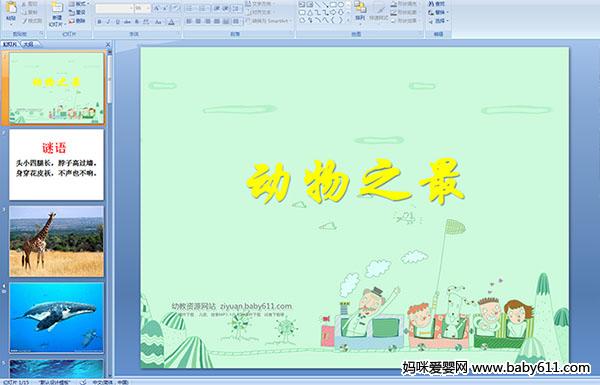The image size is (600, 385).
Task: Pick the straight line shape in the gallery
Action: 318,4
